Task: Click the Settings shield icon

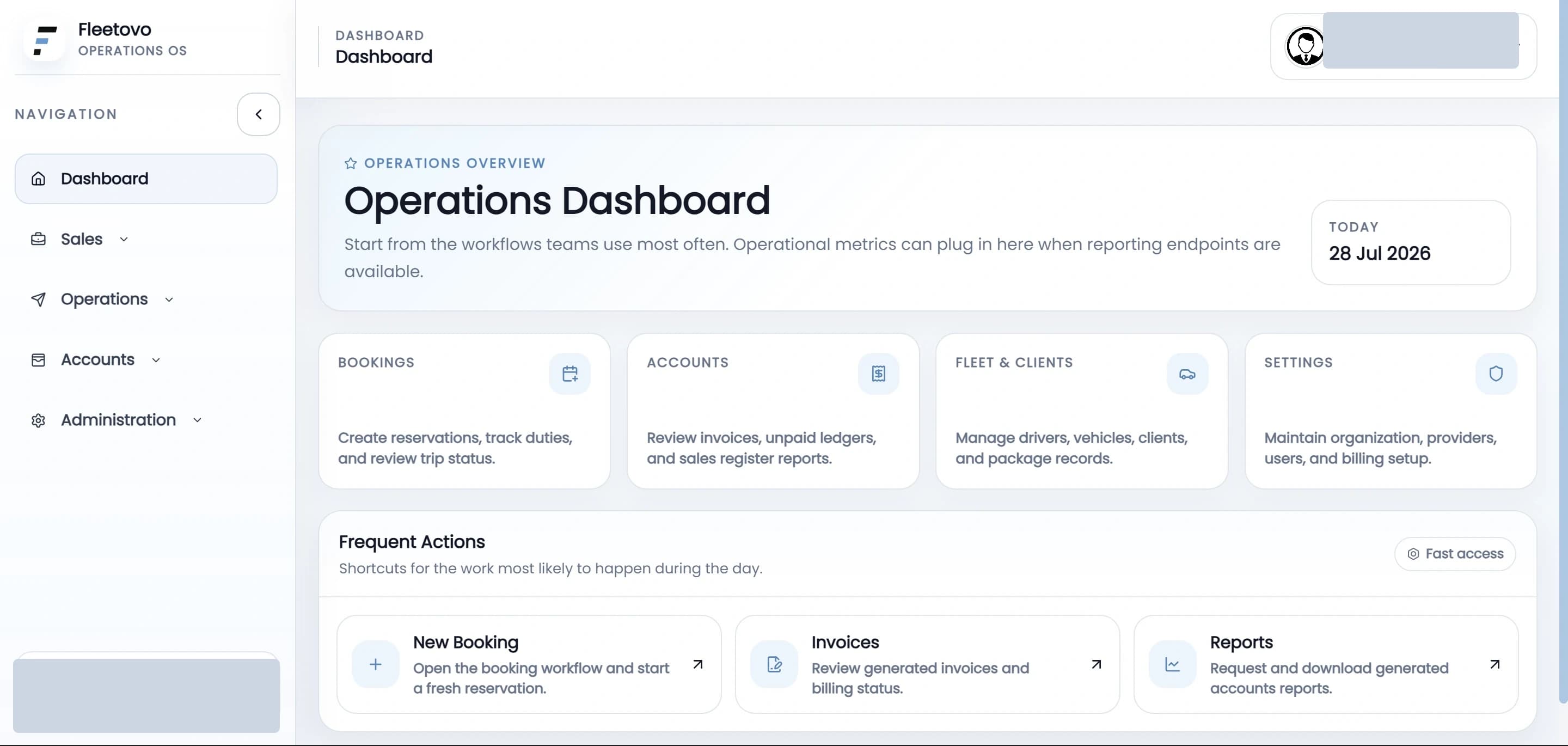Action: [x=1496, y=374]
